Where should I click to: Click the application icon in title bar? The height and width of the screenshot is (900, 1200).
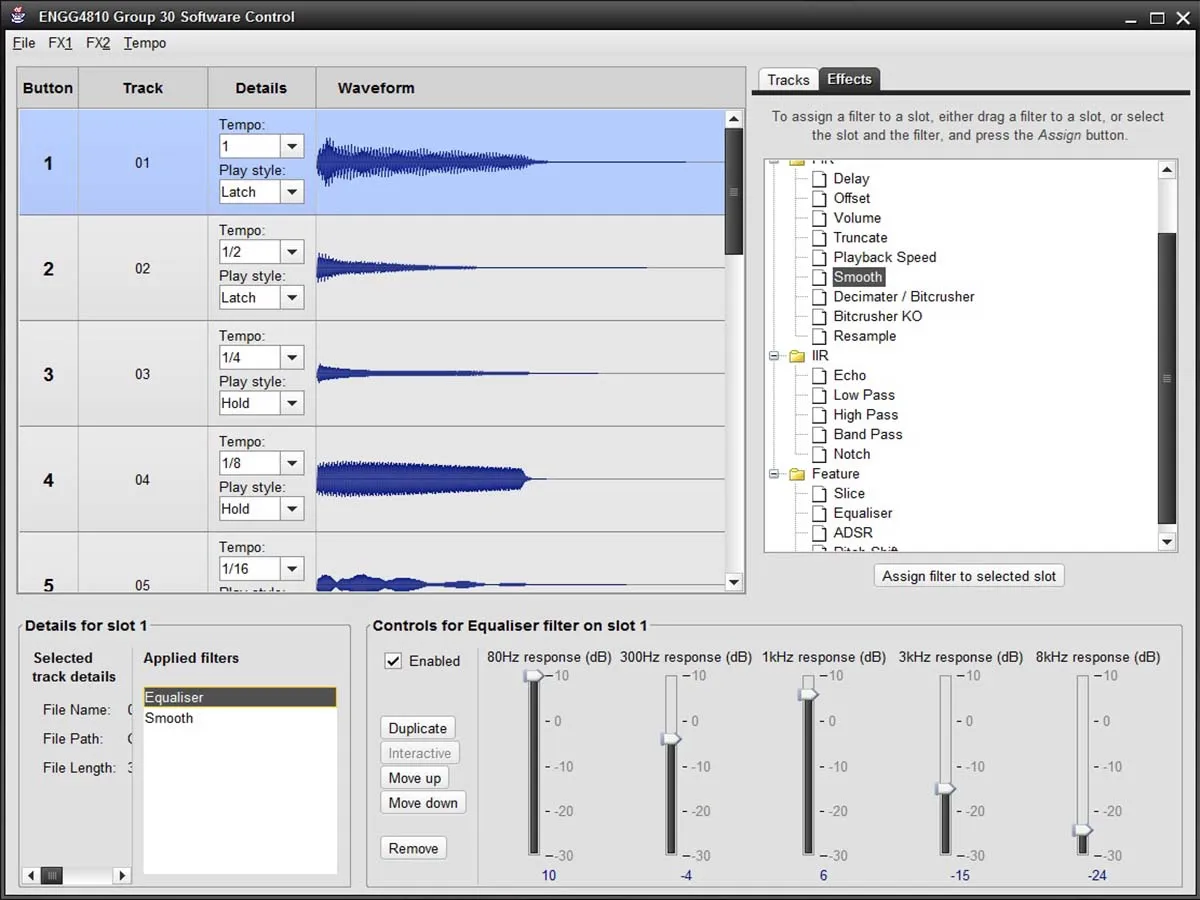18,17
